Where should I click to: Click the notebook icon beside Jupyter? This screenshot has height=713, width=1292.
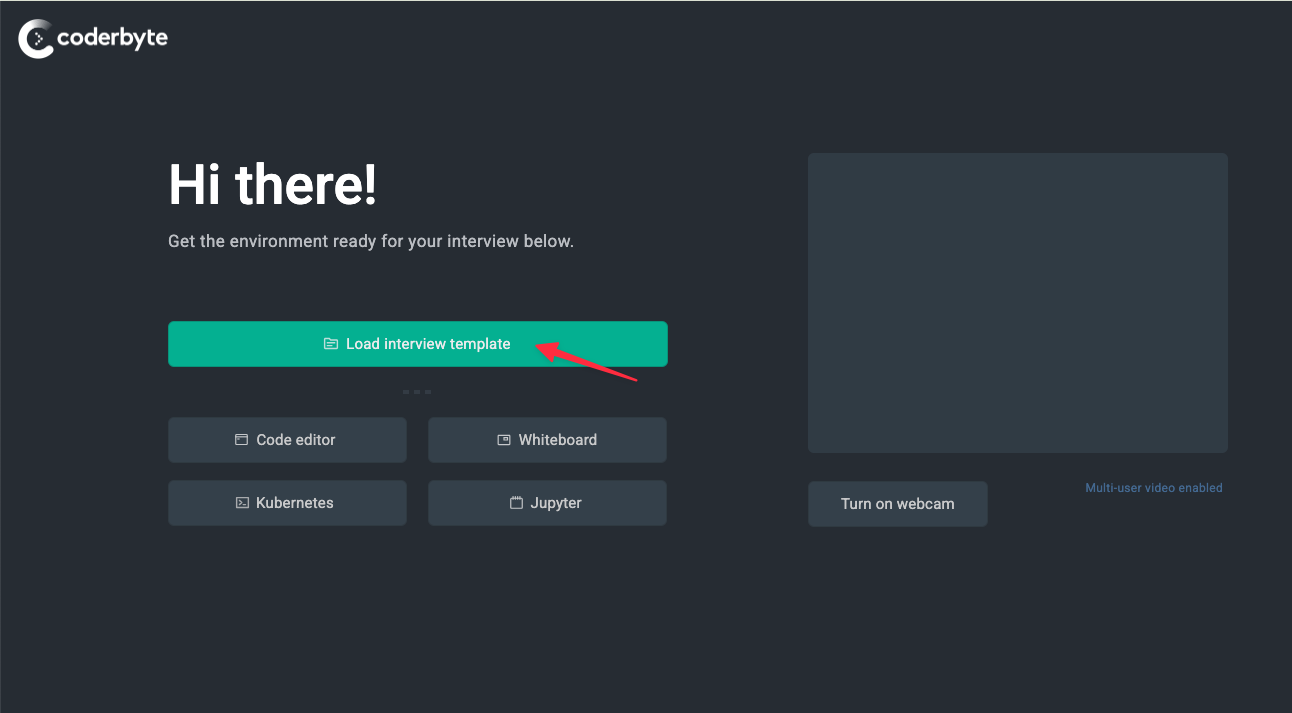[x=516, y=503]
